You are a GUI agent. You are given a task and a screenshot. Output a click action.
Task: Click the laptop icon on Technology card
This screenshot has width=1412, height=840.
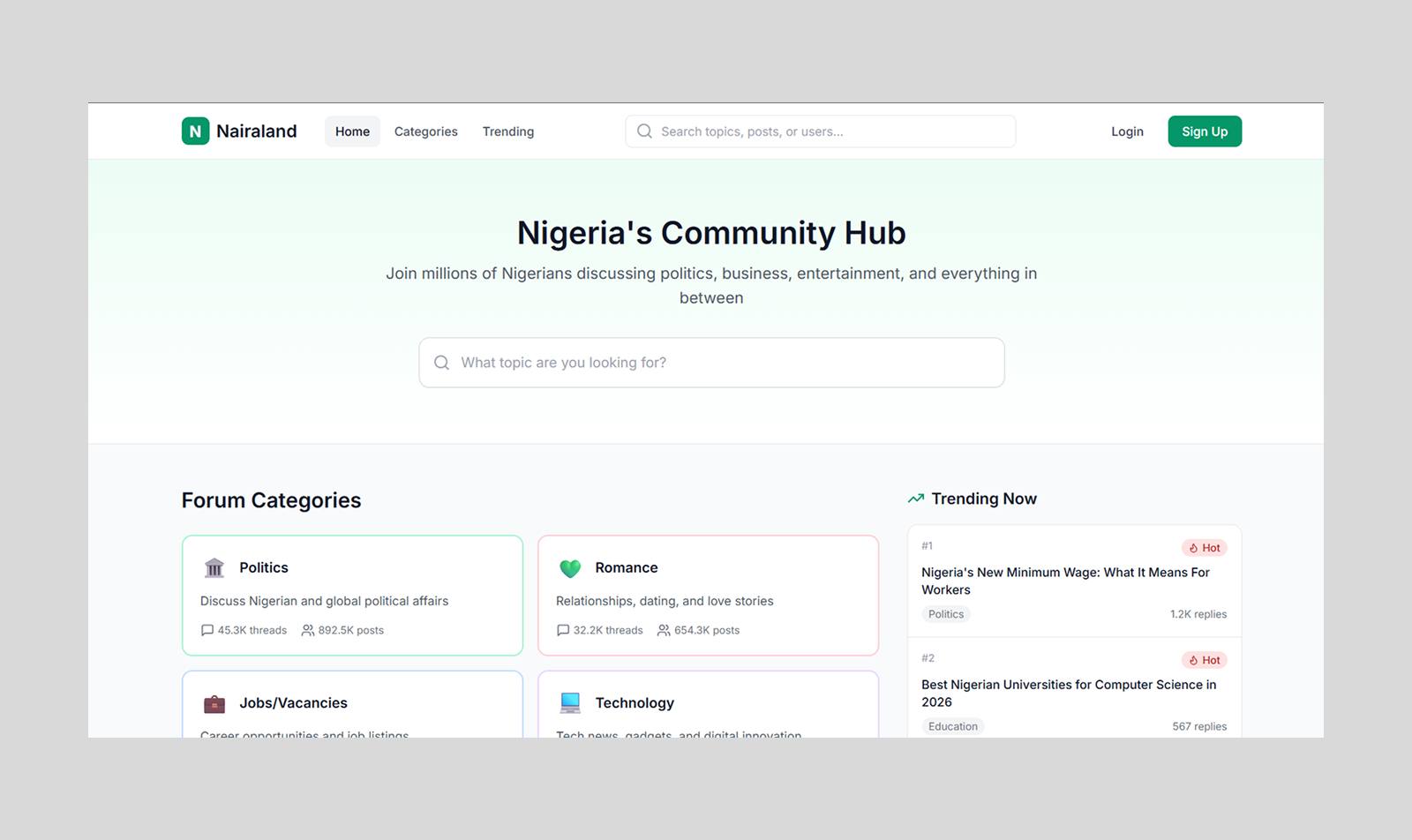click(570, 702)
